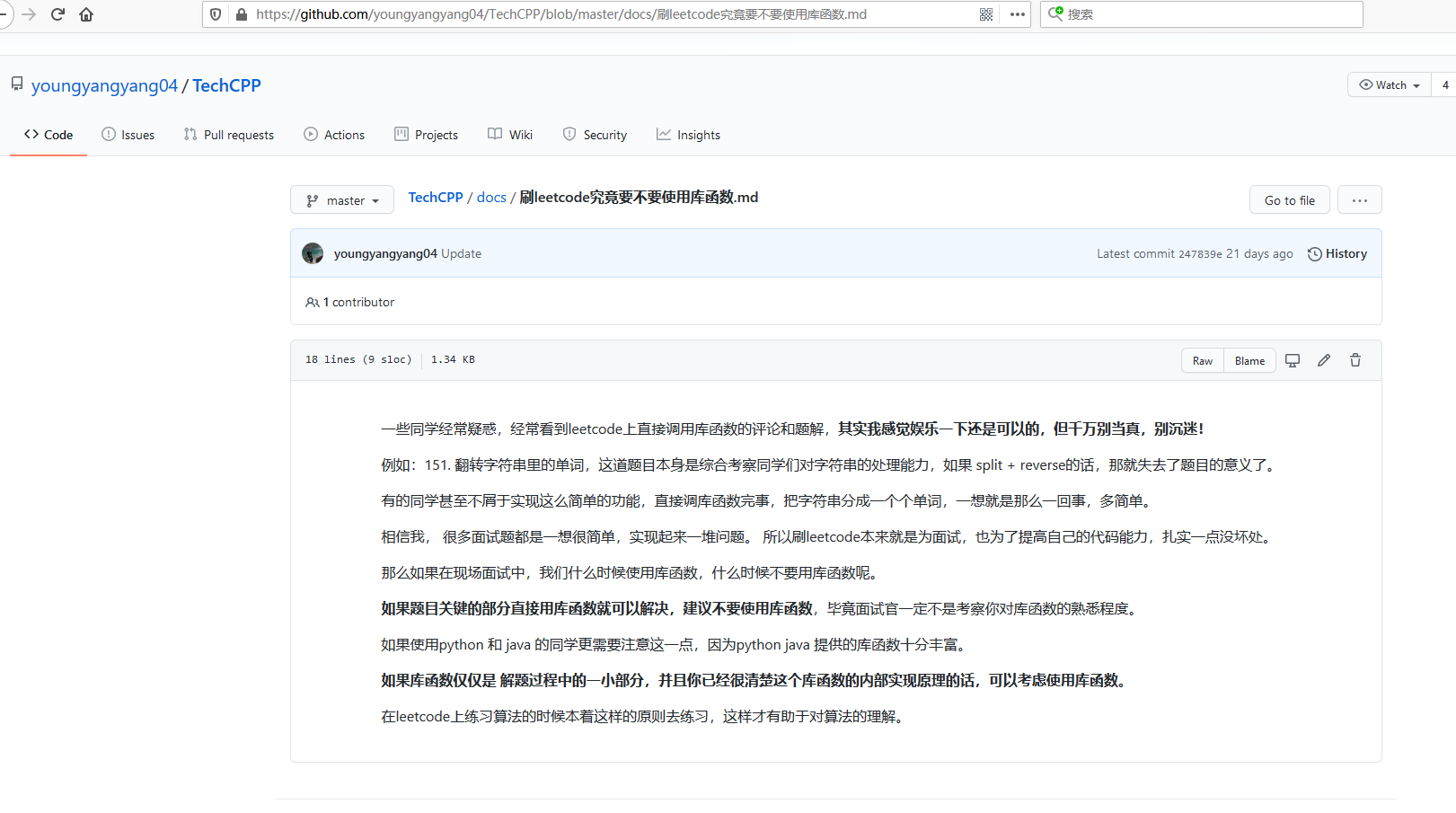Click the contributors icon next to '1 contributor'
Image resolution: width=1456 pixels, height=813 pixels.
(x=312, y=302)
